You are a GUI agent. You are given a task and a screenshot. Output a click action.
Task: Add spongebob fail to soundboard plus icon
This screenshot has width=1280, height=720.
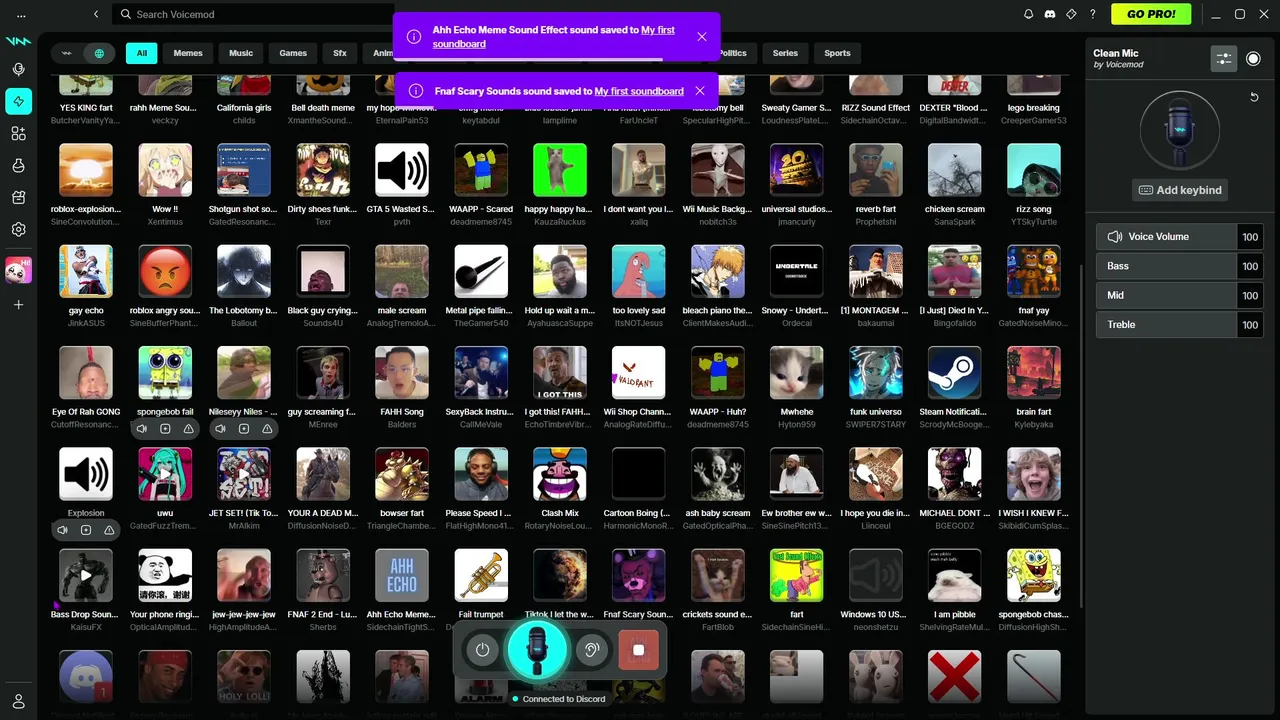point(165,429)
